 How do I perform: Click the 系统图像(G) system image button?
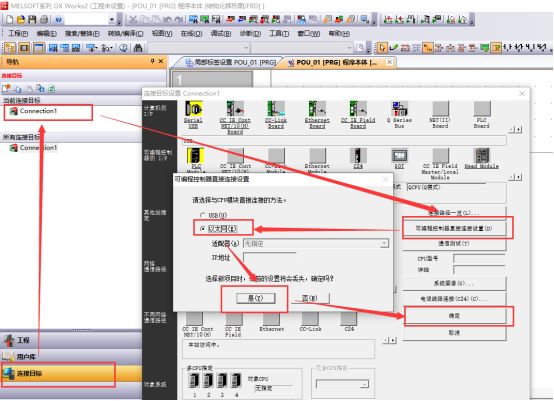[x=454, y=283]
